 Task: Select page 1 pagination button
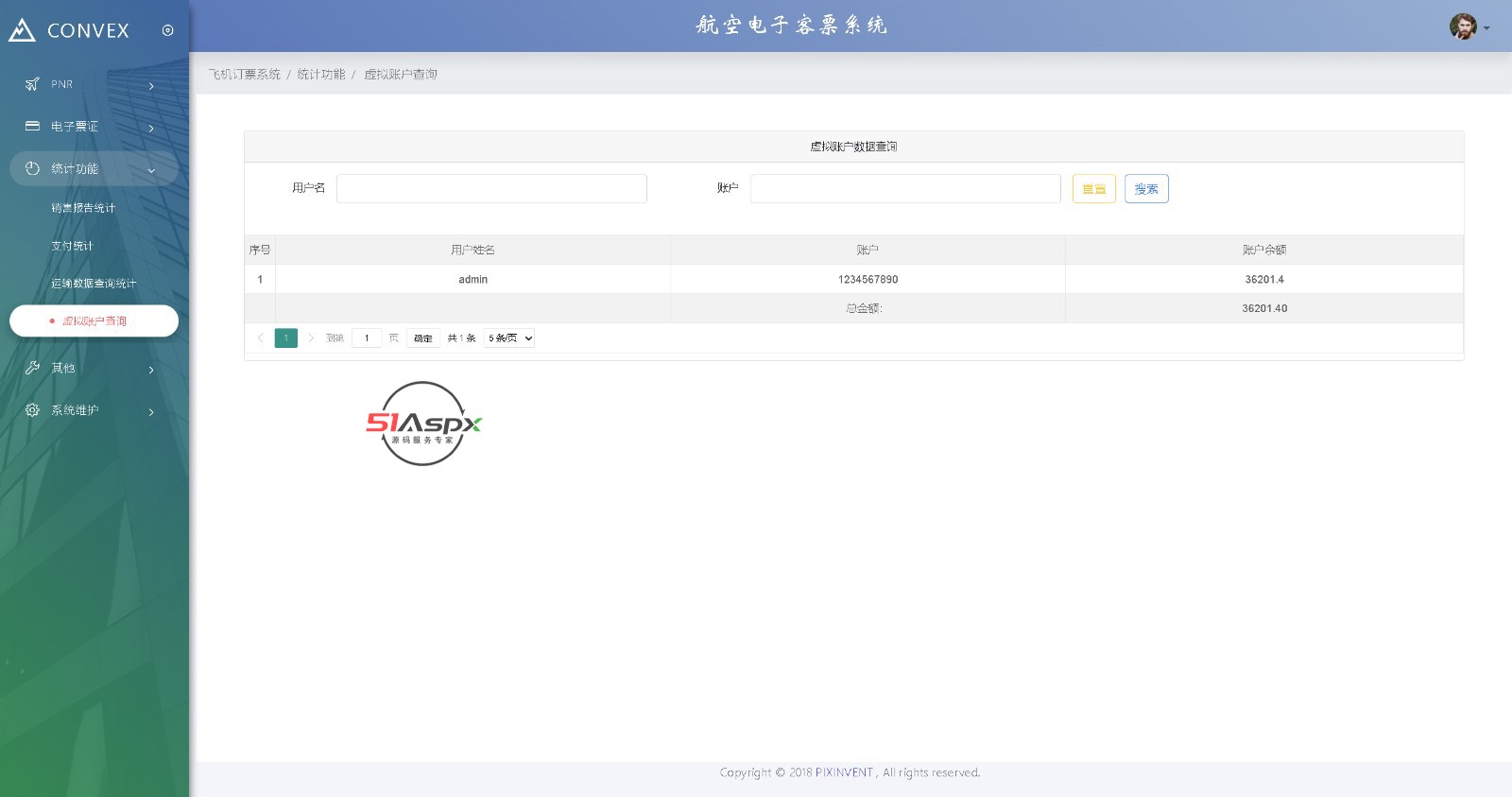(x=286, y=338)
